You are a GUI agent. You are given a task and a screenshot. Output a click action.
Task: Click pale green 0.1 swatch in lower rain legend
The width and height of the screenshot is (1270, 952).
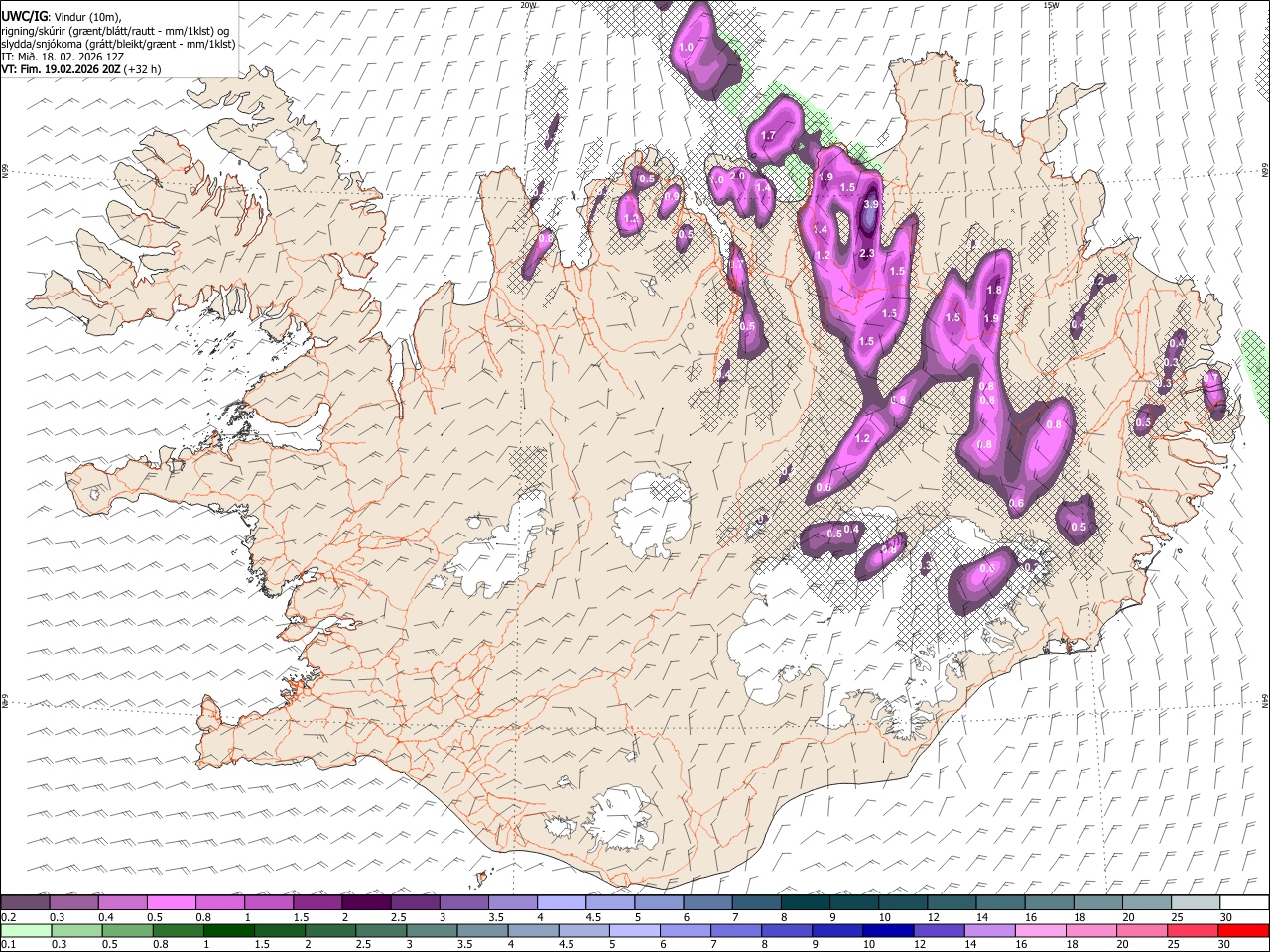25,930
